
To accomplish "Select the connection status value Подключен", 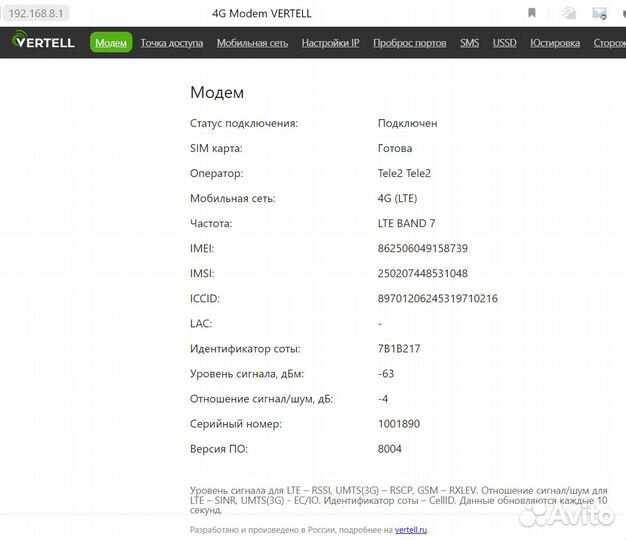I will (x=407, y=123).
